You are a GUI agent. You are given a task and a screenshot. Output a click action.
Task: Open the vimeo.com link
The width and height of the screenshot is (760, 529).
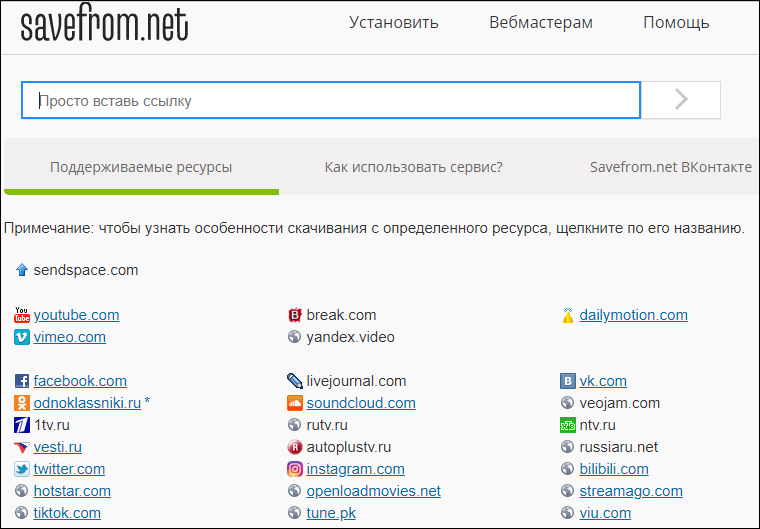point(69,337)
